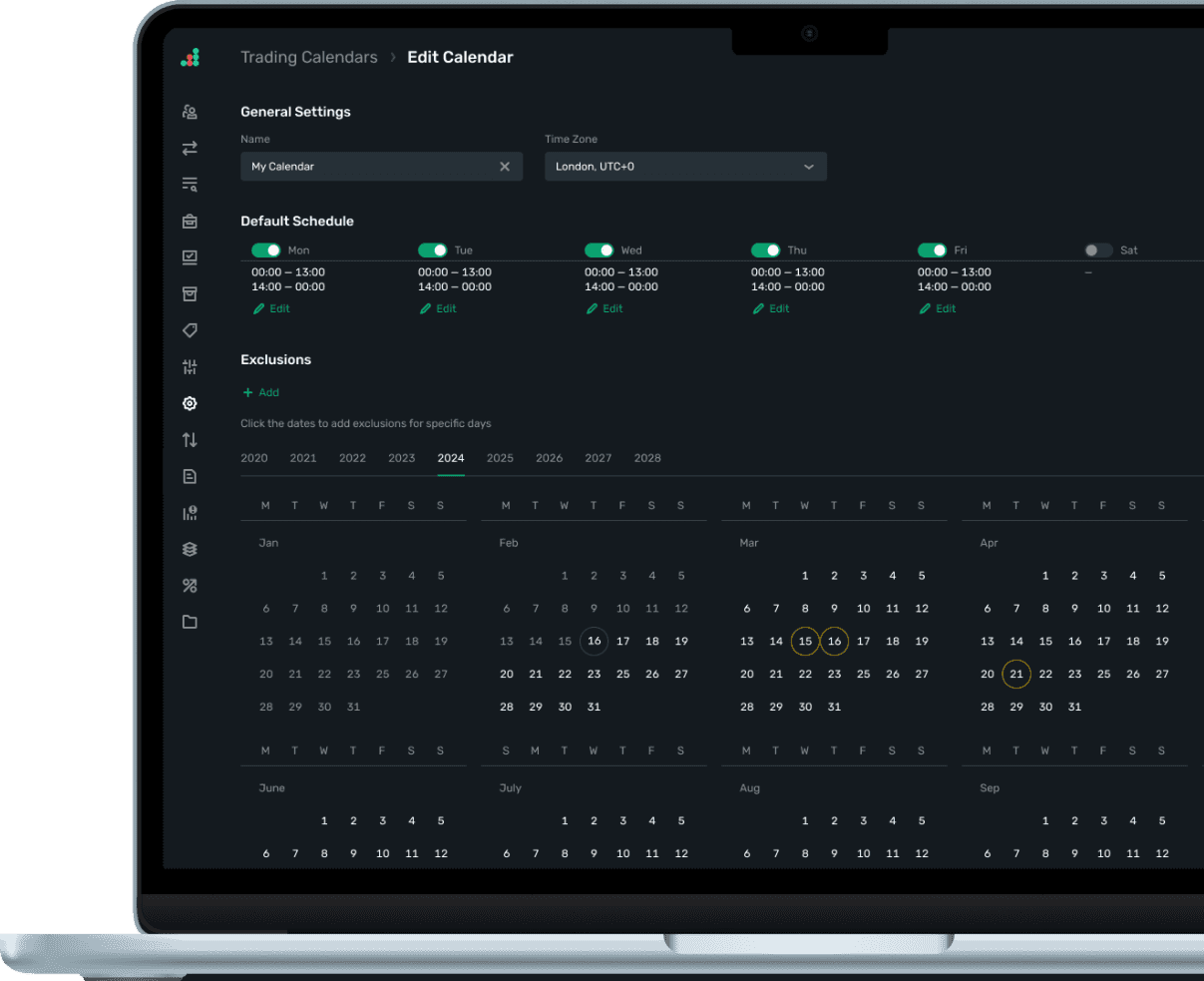Select circled date 15 in Mar
The image size is (1204, 981).
(x=805, y=642)
